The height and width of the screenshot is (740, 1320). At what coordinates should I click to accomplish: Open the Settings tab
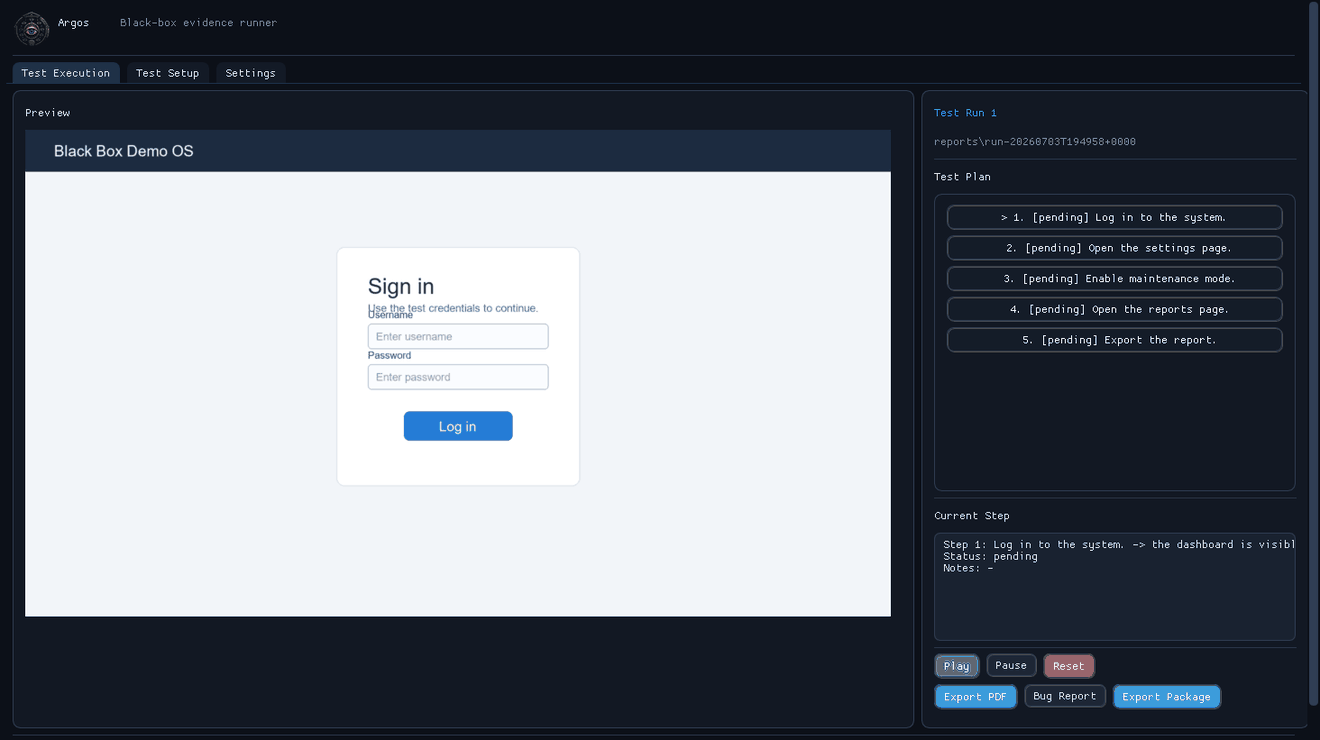tap(250, 73)
